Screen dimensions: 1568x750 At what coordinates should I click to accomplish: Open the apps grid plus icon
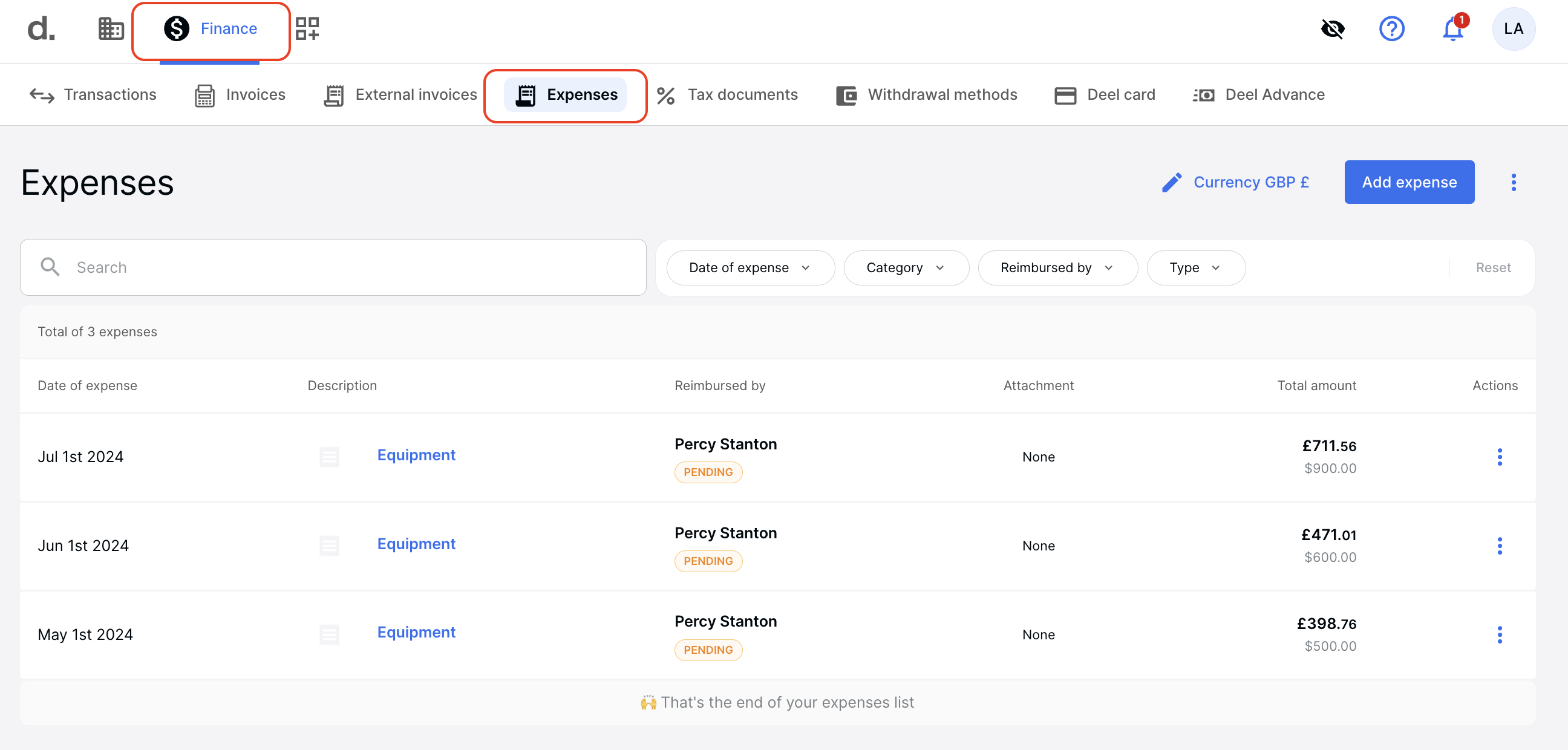(307, 28)
